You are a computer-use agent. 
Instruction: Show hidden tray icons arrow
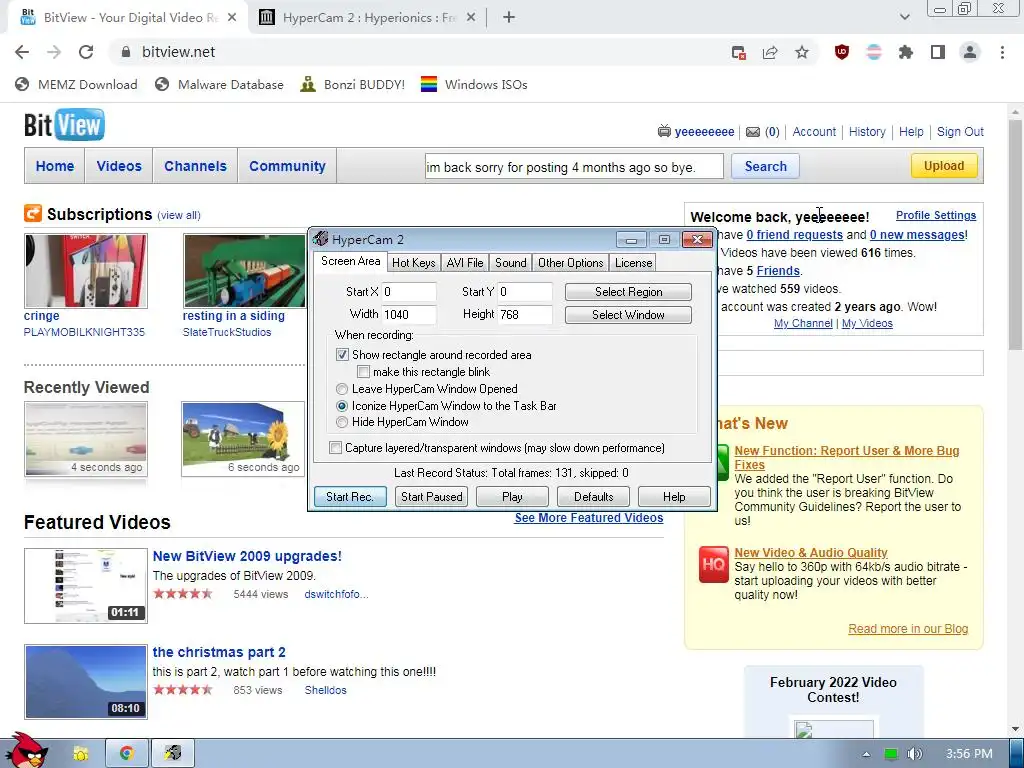[x=866, y=754]
